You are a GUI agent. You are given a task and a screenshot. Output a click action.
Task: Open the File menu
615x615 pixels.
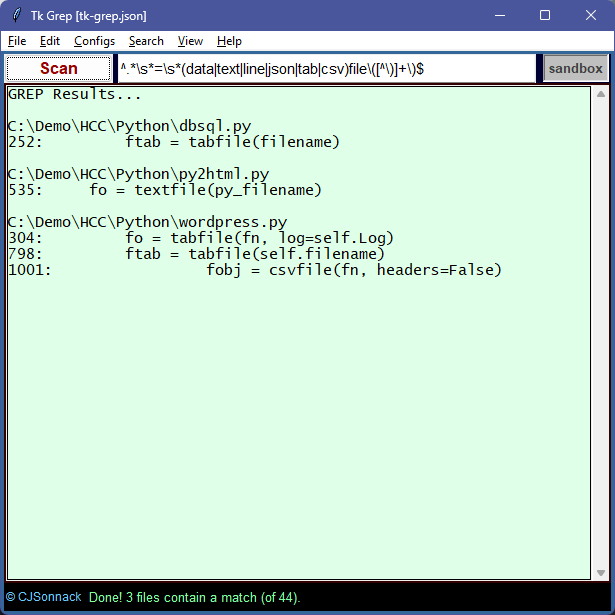point(17,41)
